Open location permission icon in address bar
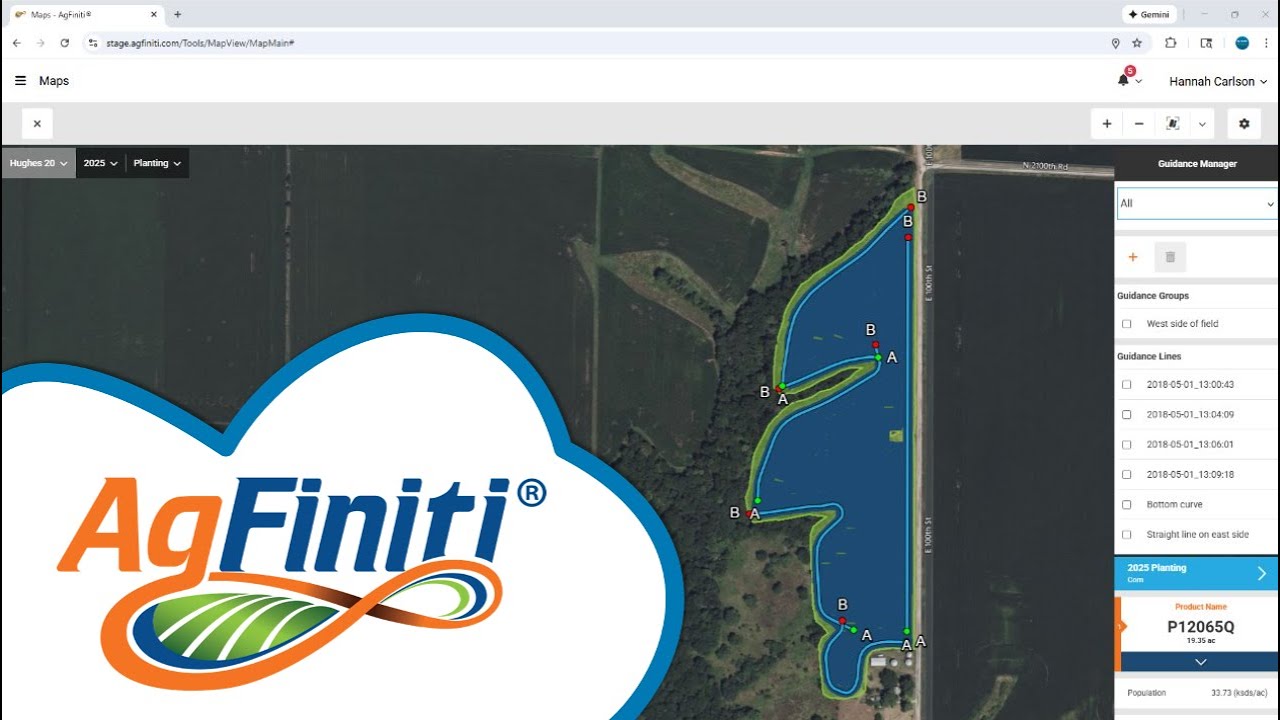The image size is (1280, 720). (x=1115, y=43)
